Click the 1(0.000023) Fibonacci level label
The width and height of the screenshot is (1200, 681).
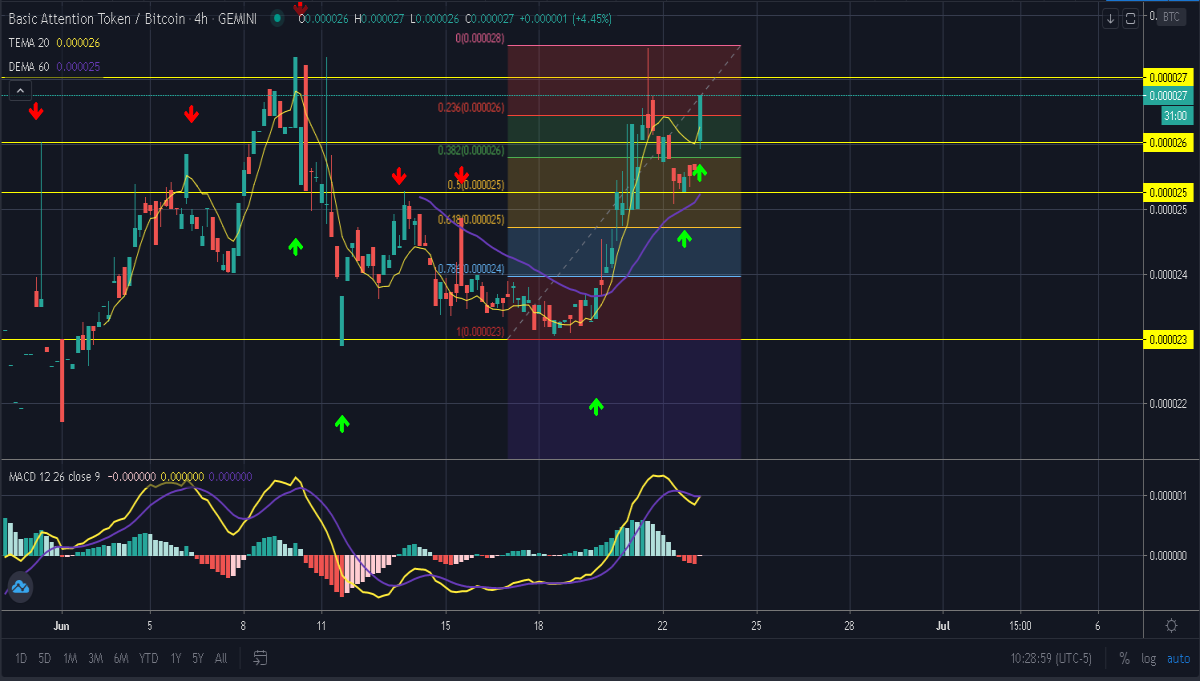tap(480, 332)
